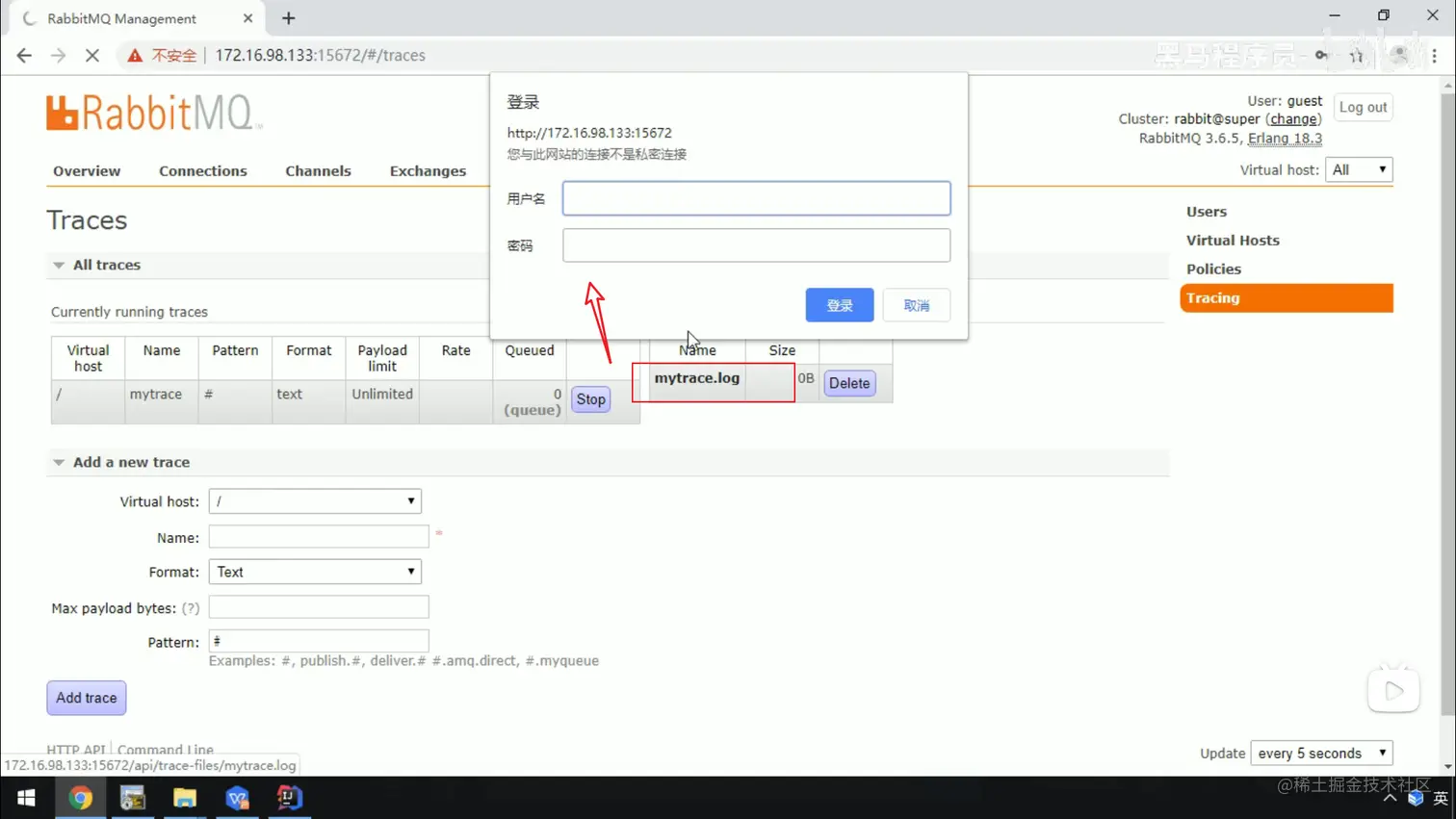Open the second taskbar application icon

tap(133, 798)
